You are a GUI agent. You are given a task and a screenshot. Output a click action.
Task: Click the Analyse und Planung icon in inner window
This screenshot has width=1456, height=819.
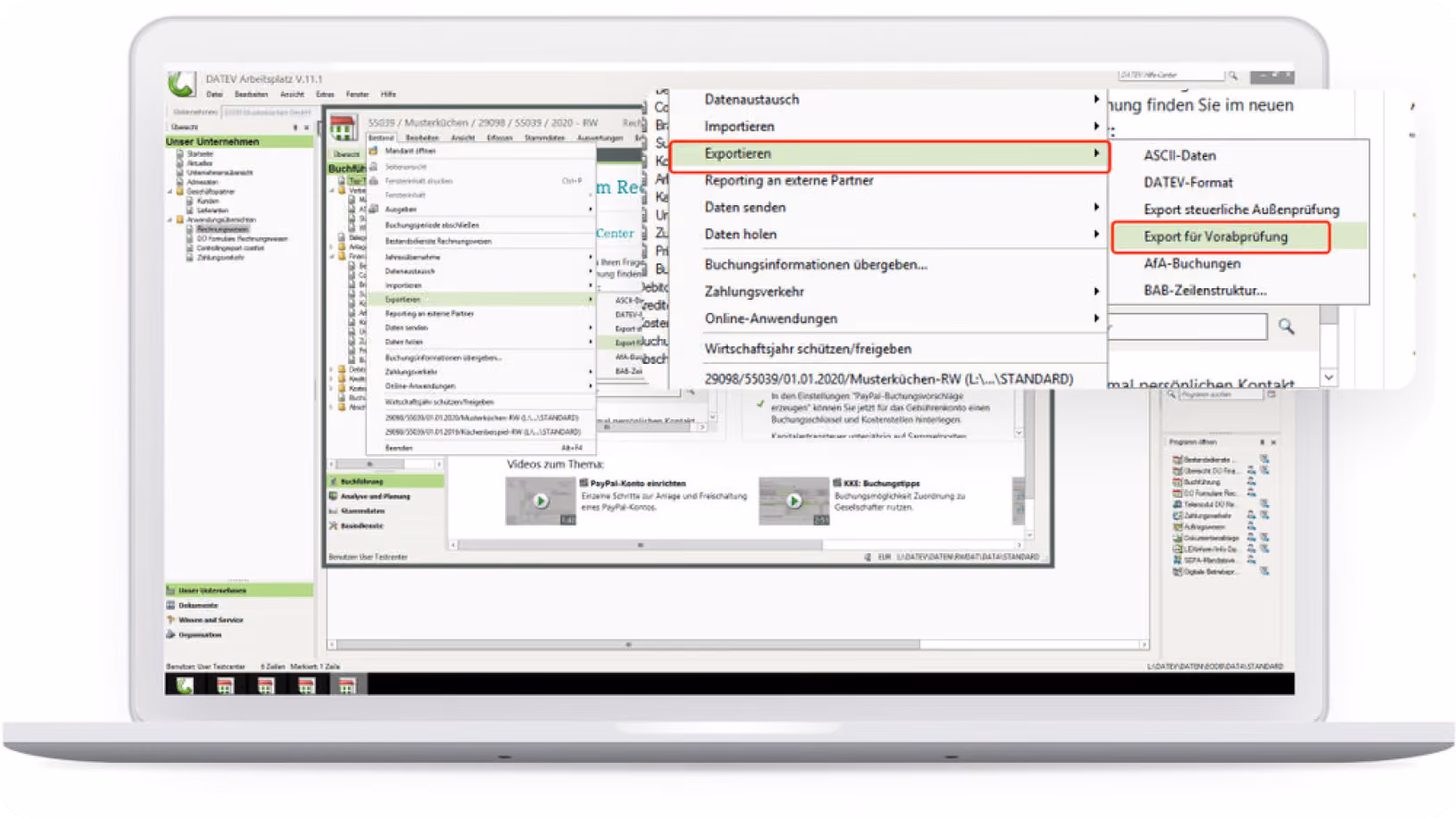pyautogui.click(x=333, y=496)
